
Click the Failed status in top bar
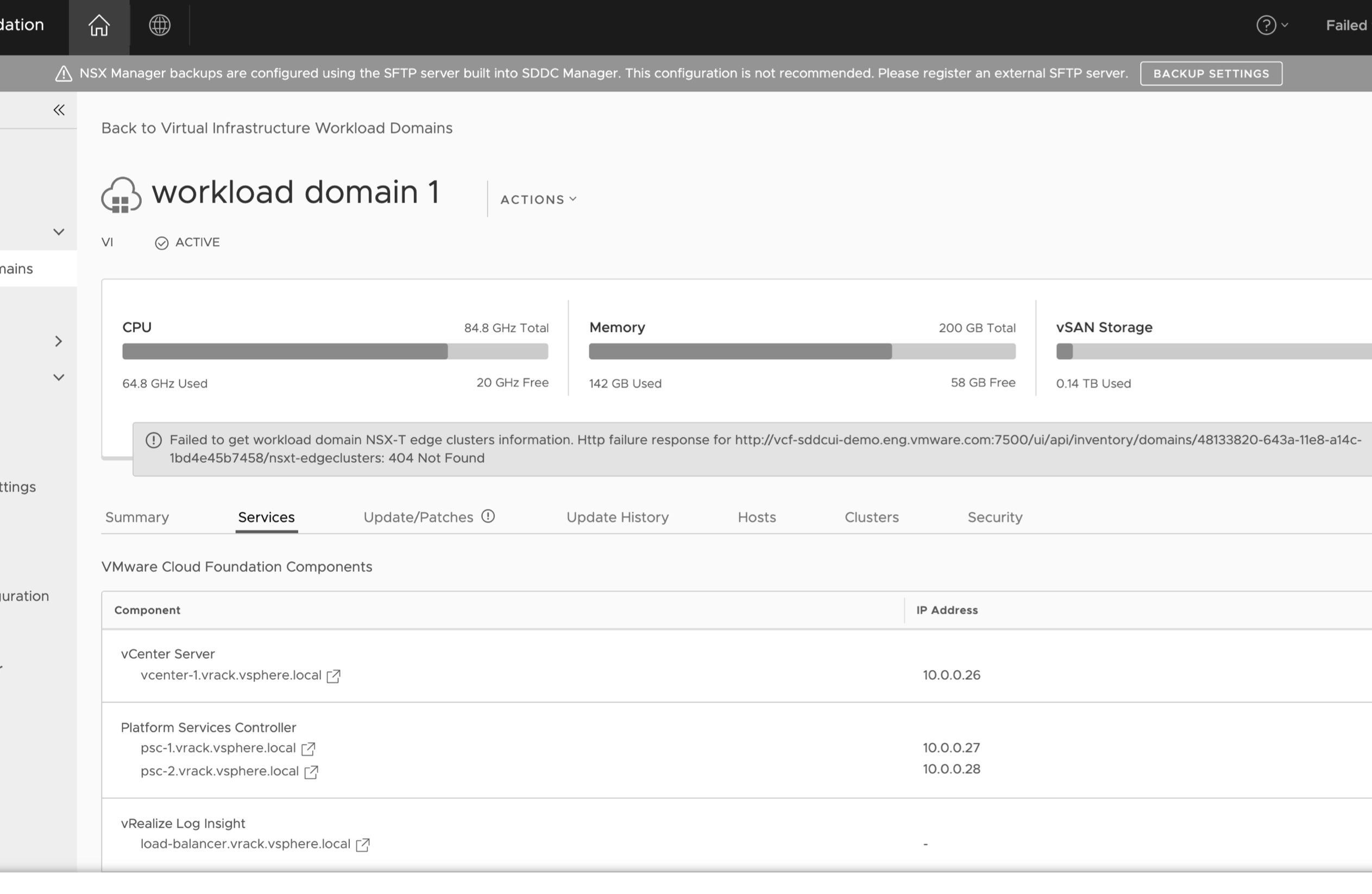(1346, 26)
